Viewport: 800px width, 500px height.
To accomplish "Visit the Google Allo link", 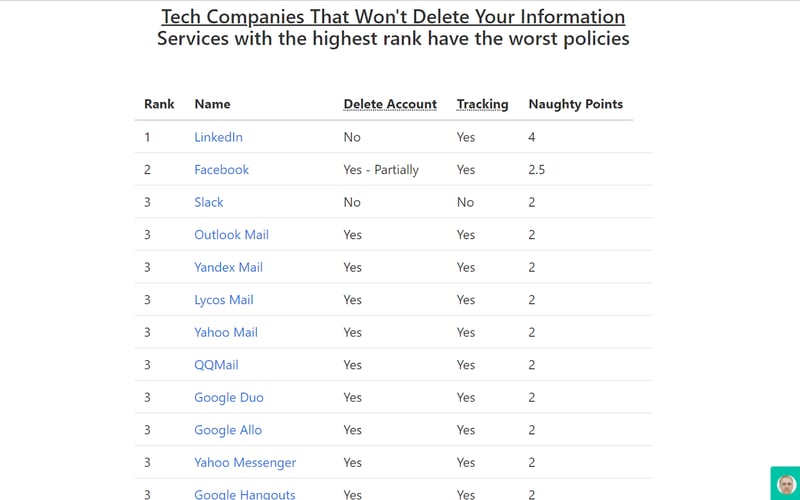I will click(228, 430).
